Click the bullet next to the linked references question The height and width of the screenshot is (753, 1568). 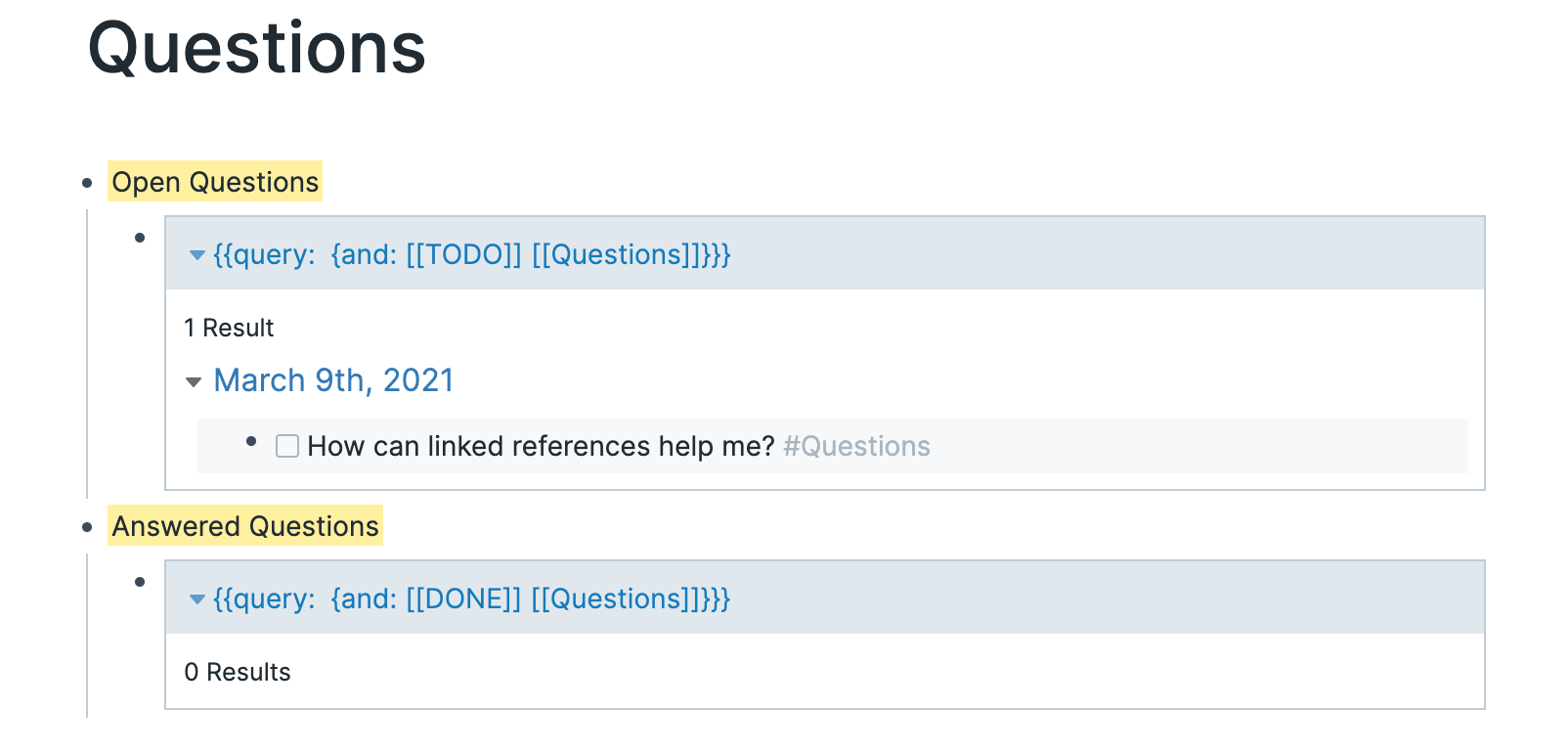(252, 442)
